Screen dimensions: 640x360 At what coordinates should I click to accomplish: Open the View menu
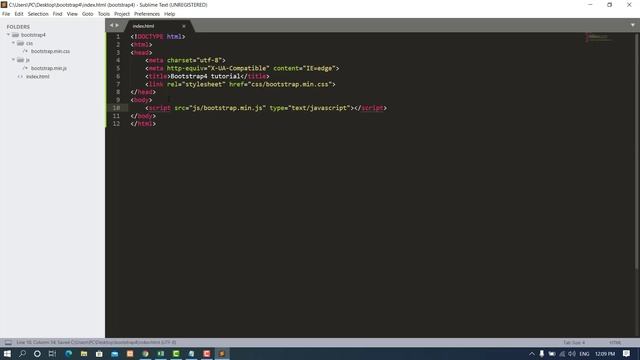pyautogui.click(x=72, y=14)
